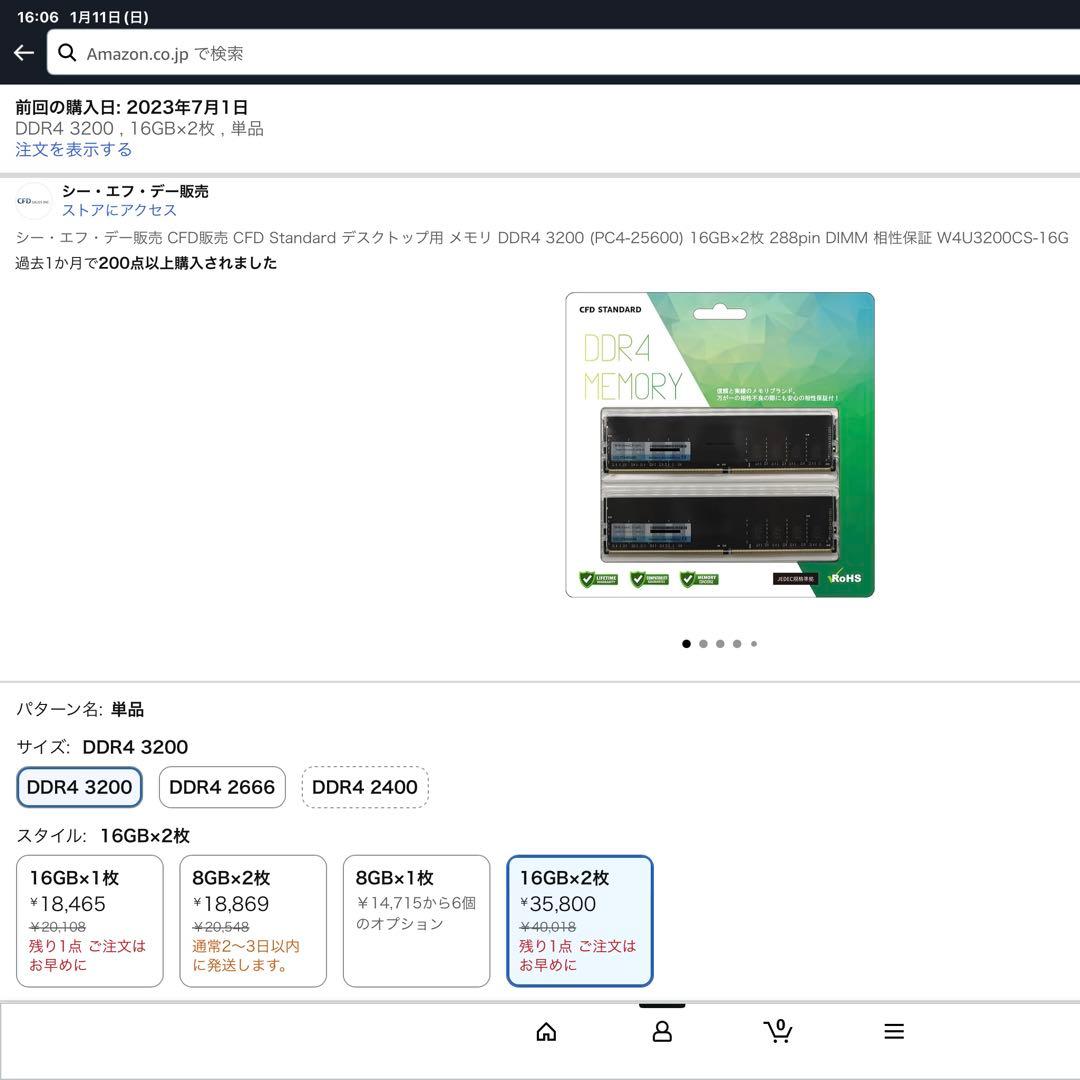This screenshot has width=1080, height=1080.
Task: Open the 注文を表示する link
Action: pyautogui.click(x=71, y=149)
